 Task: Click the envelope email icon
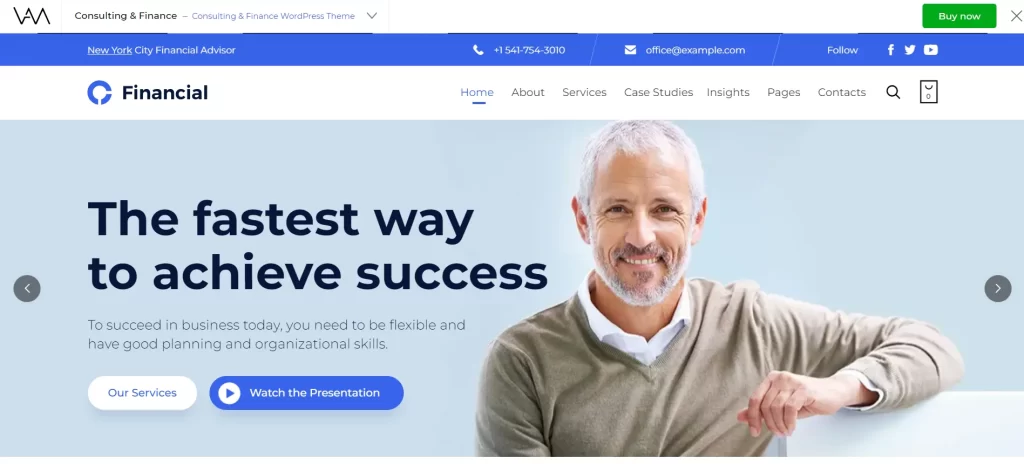pyautogui.click(x=630, y=50)
